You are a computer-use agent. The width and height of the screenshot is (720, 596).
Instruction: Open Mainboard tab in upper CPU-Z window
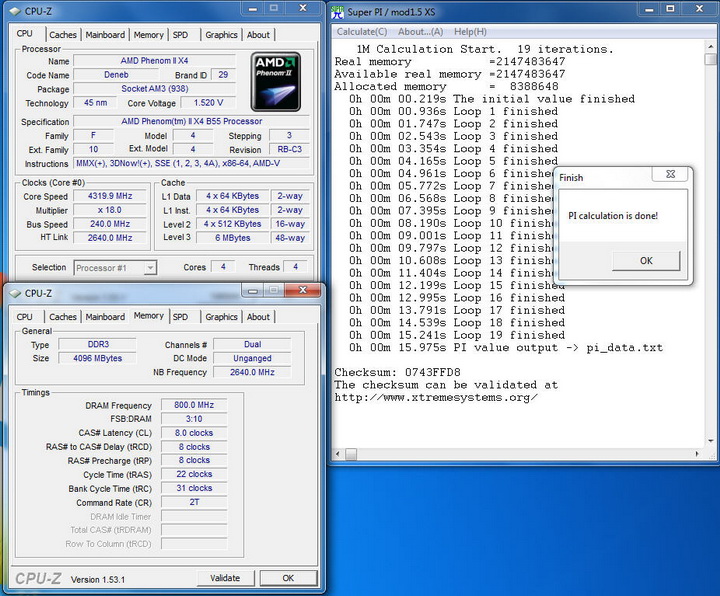tap(105, 35)
